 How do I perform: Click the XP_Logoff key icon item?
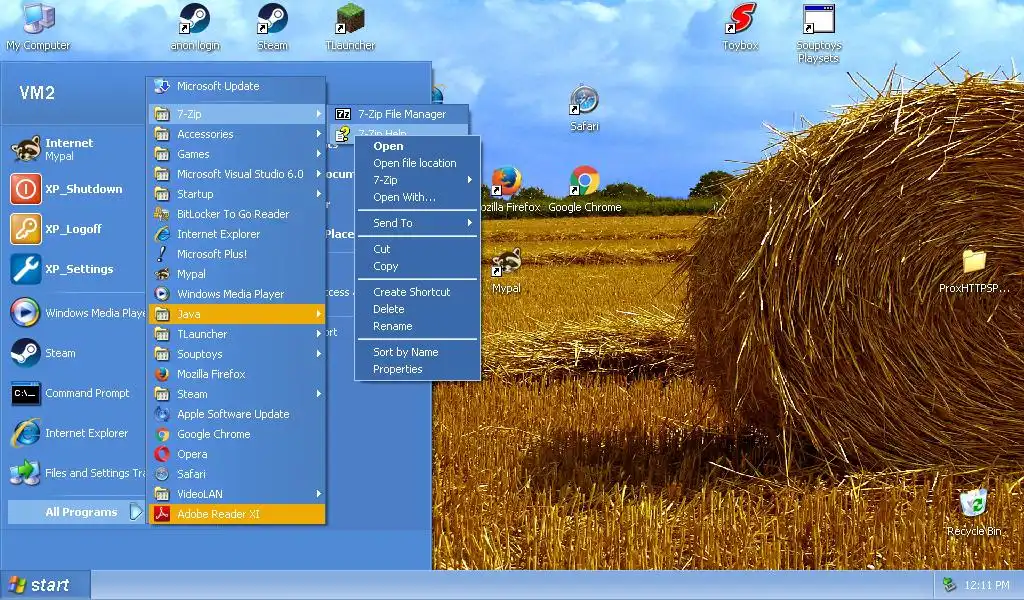[73, 229]
